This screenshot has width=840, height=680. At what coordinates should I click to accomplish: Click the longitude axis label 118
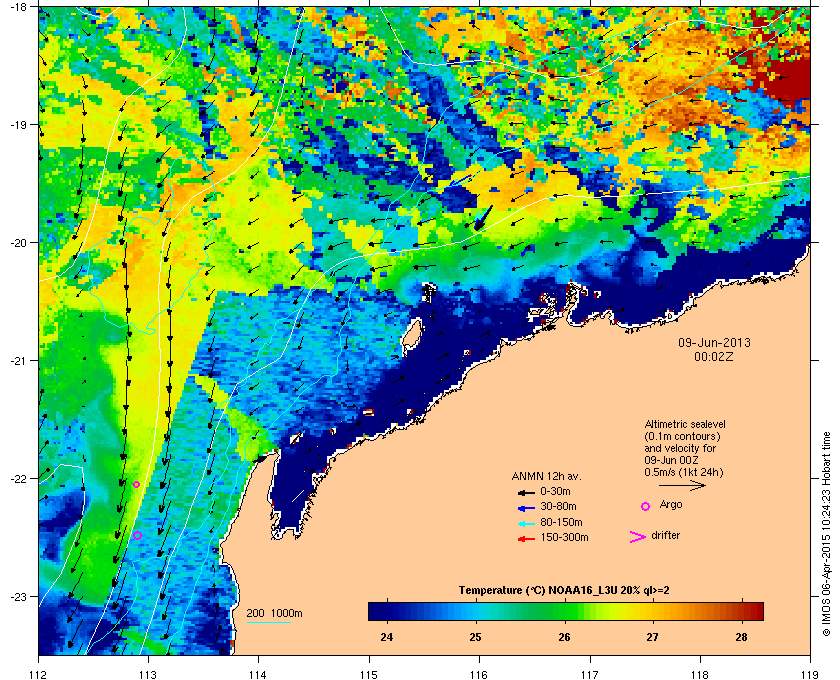(700, 674)
